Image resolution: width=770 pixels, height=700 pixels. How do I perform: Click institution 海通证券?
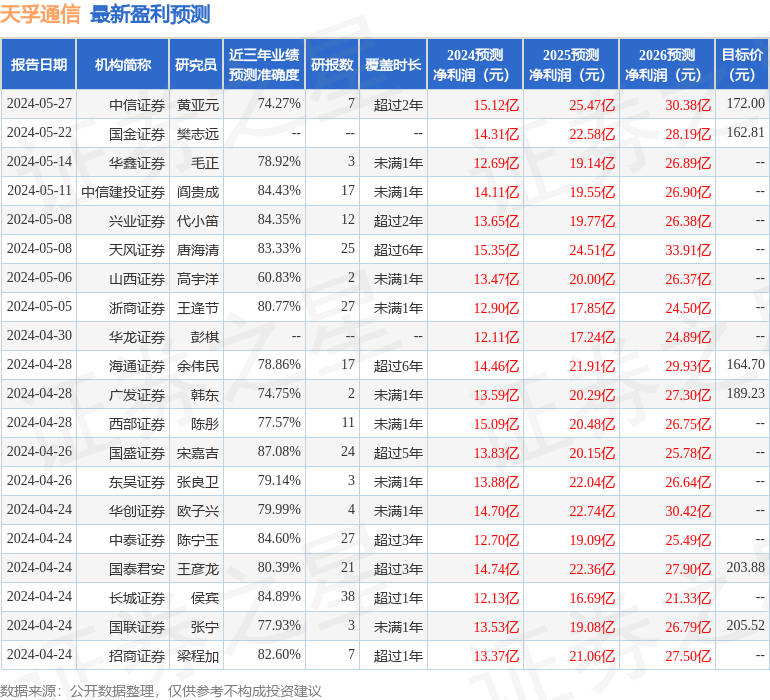point(137,366)
